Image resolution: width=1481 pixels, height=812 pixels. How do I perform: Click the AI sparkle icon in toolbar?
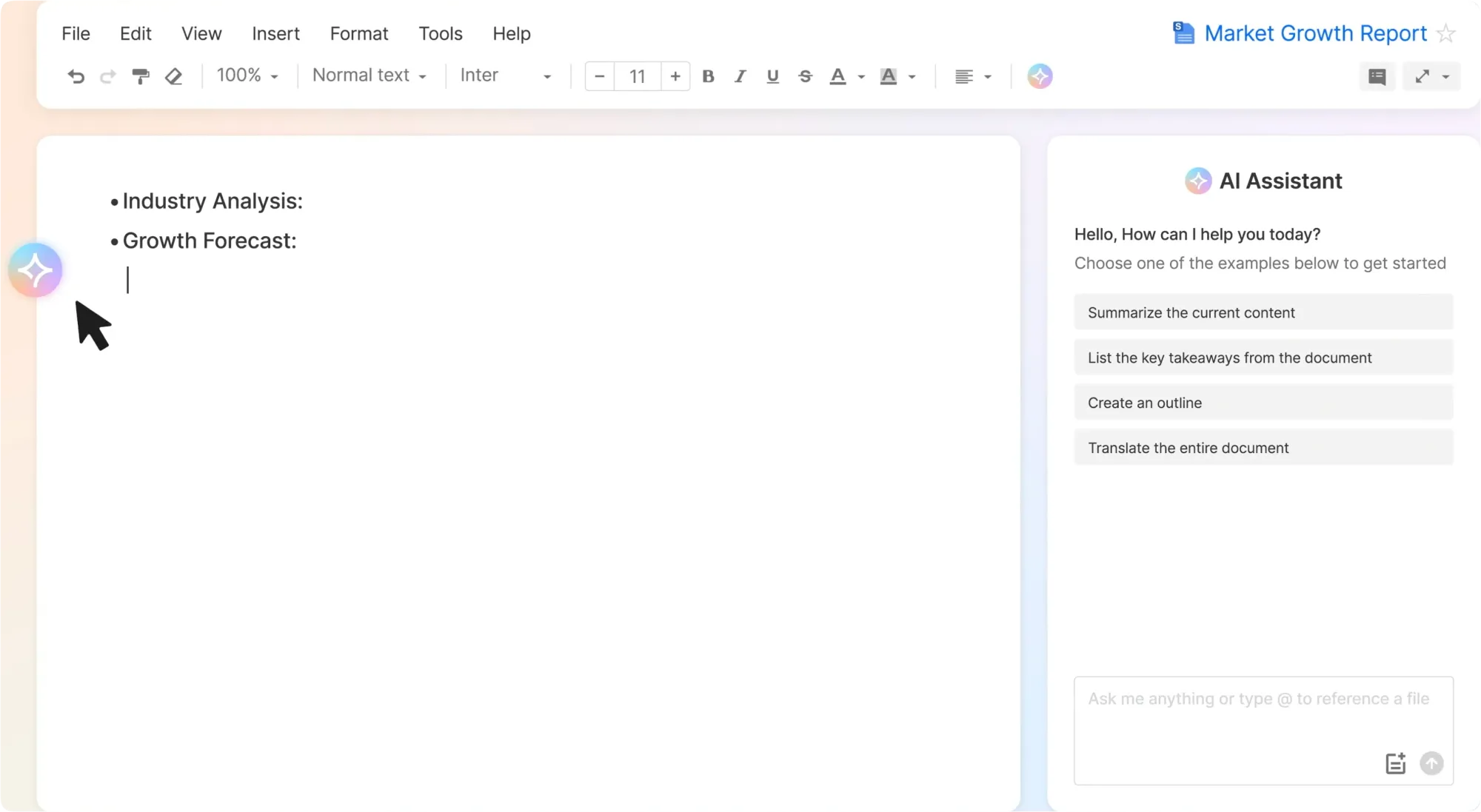pos(1040,76)
